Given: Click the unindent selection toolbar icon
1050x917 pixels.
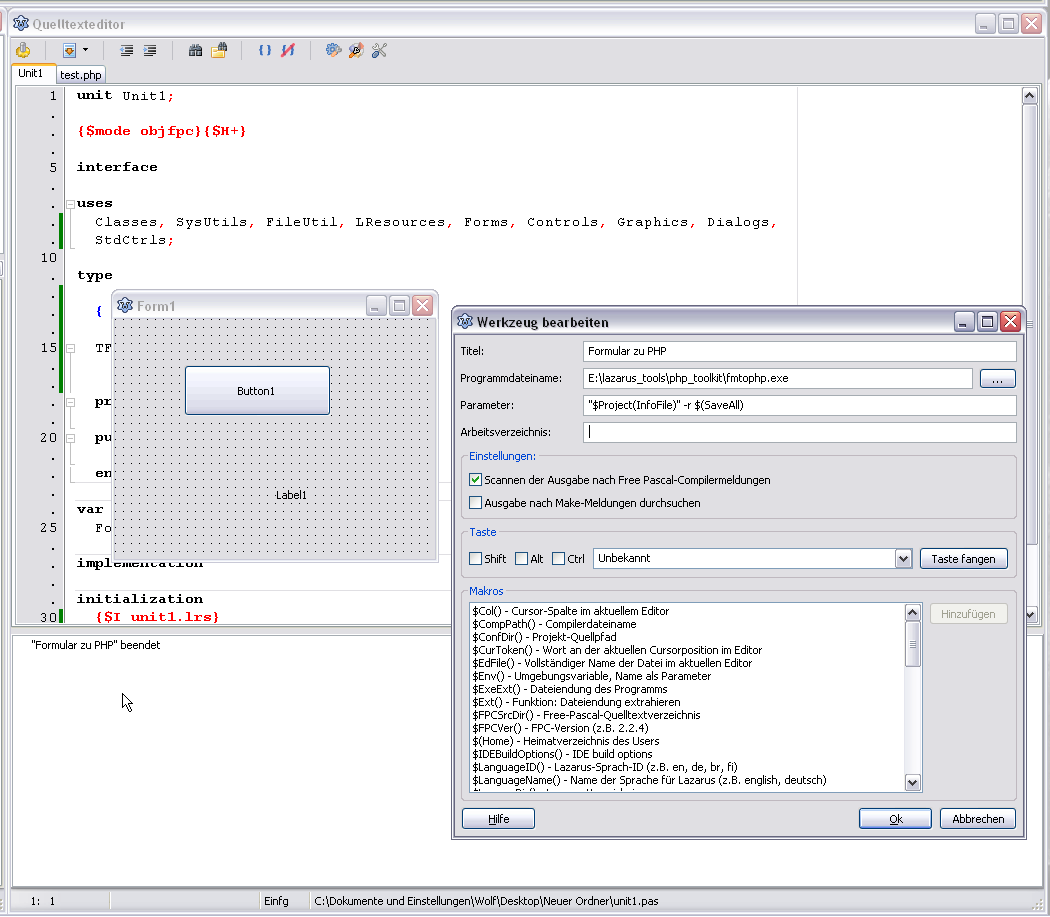Looking at the screenshot, I should 127,50.
